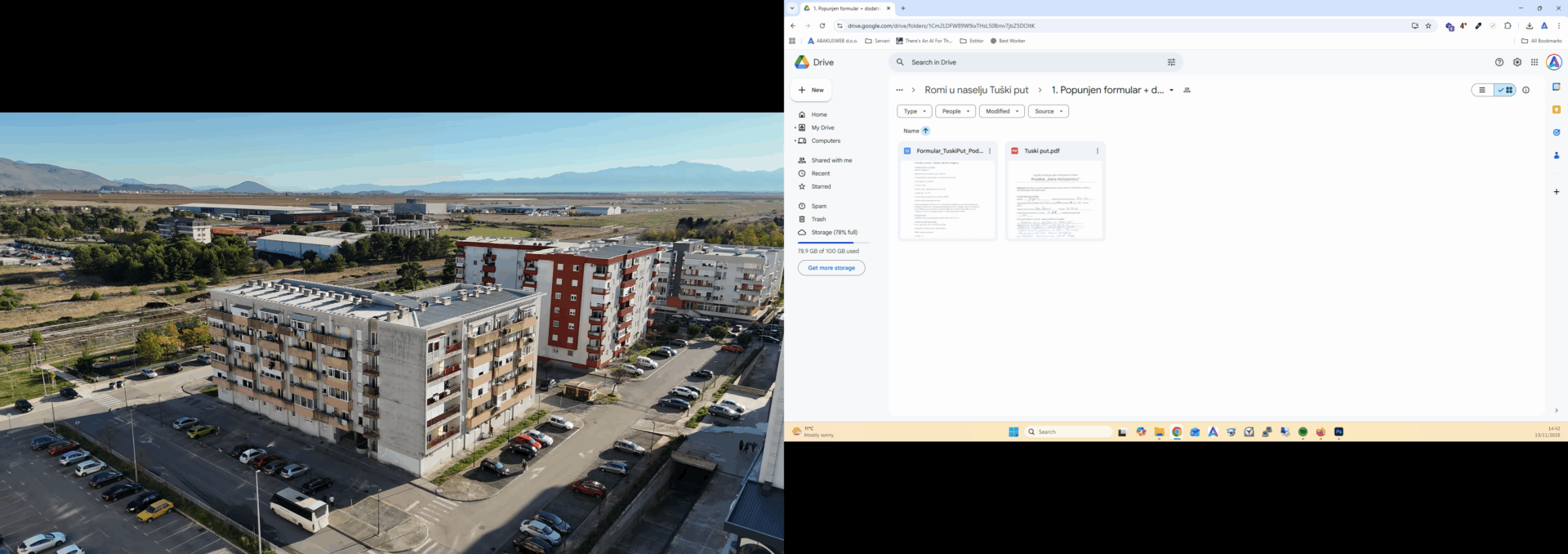
Task: Click Get more storage button
Action: pyautogui.click(x=831, y=268)
